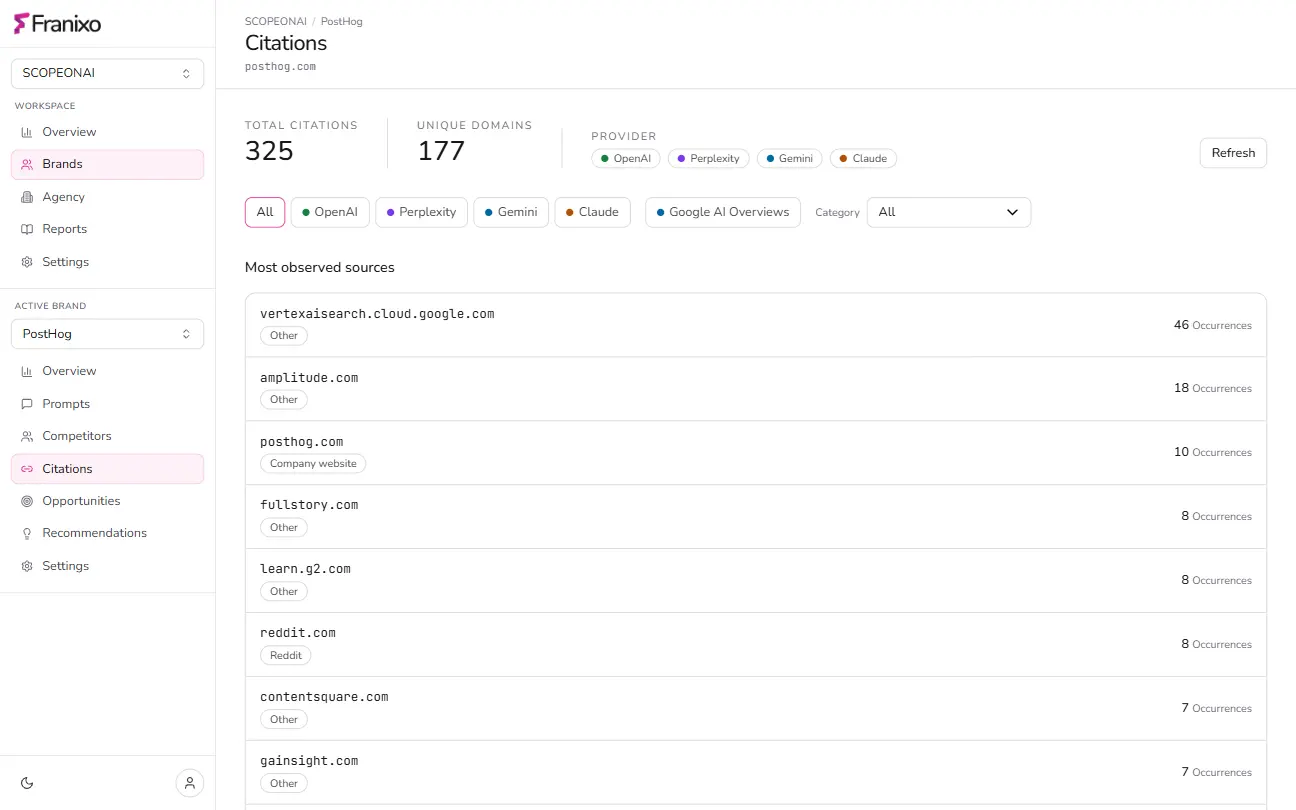This screenshot has height=810, width=1296.
Task: Click the workspace Overview chart icon
Action: [x=27, y=132]
